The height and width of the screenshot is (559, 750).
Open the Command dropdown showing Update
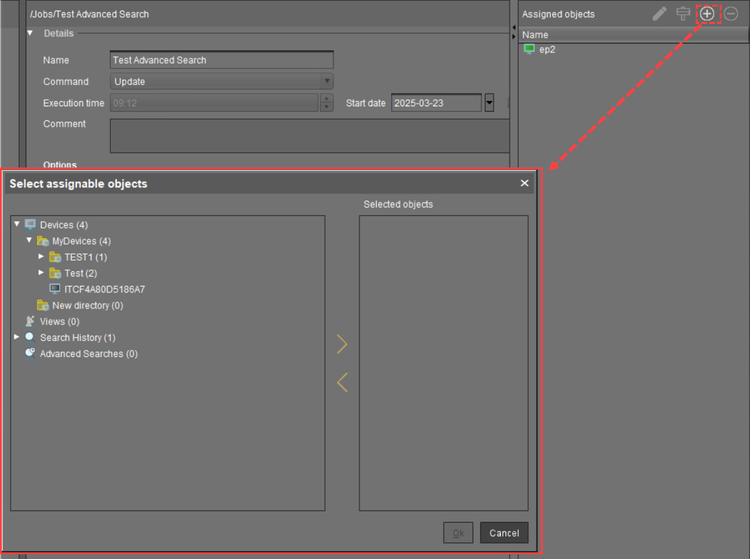coord(221,82)
